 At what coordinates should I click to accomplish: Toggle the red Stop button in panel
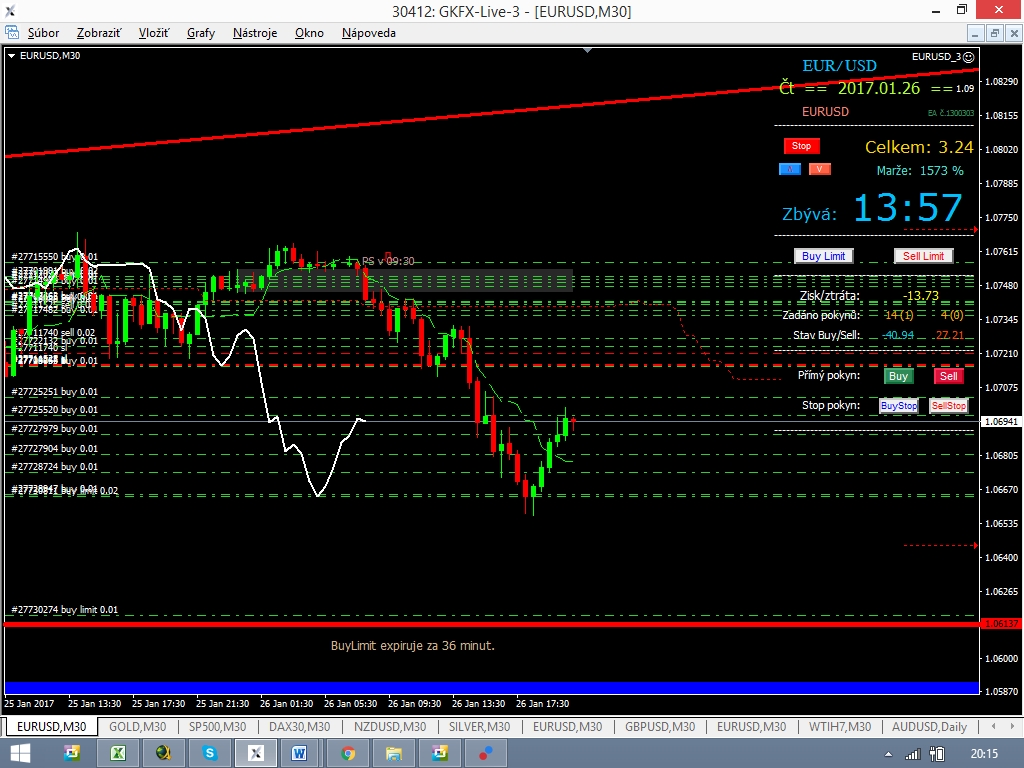[x=801, y=146]
